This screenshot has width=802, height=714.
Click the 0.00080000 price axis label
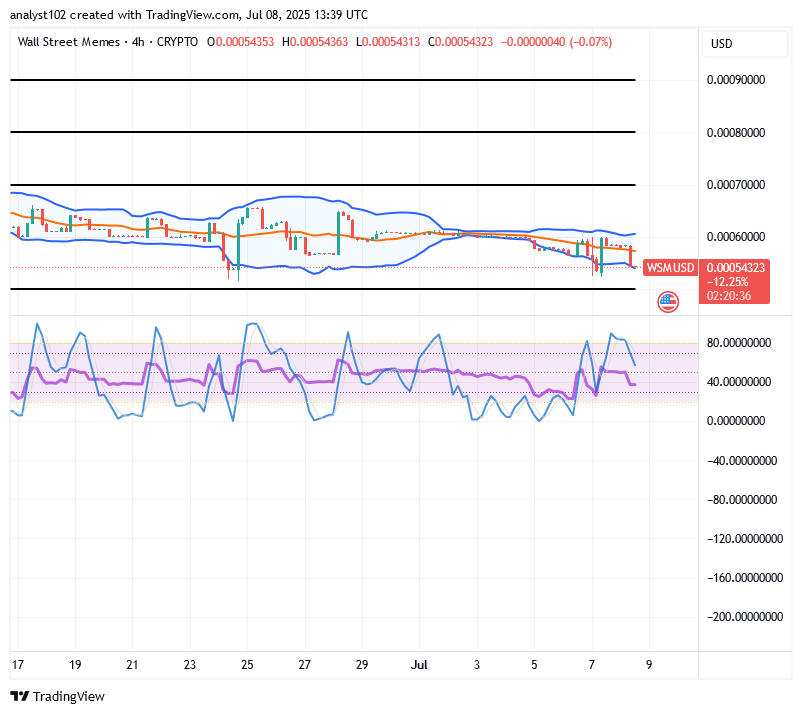[736, 132]
